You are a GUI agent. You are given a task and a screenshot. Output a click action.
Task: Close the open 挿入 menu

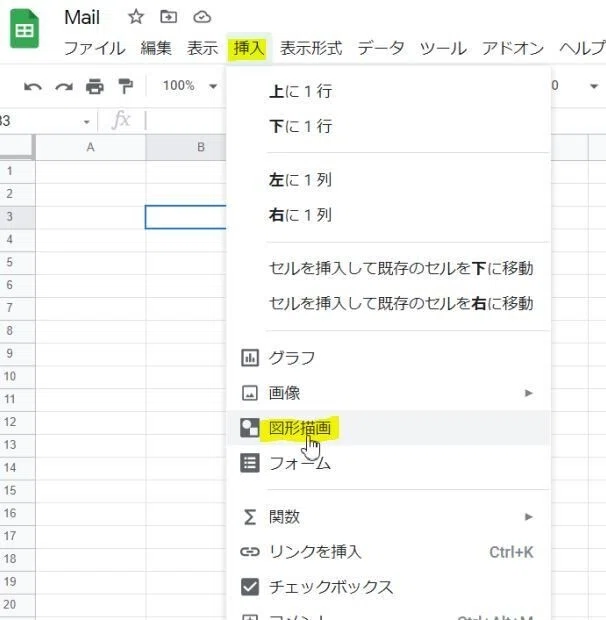pos(249,48)
